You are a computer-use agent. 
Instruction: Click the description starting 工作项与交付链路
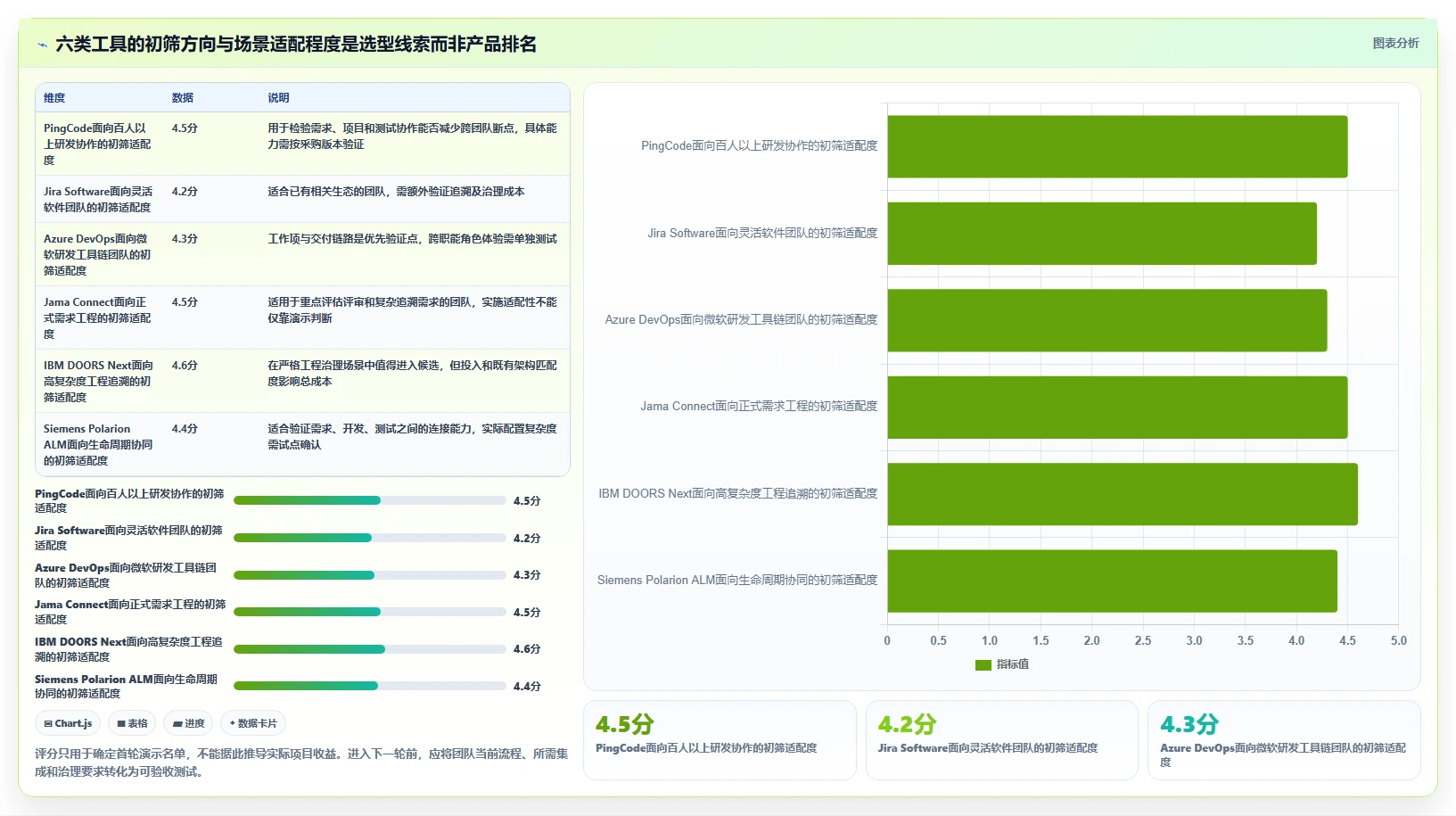[413, 239]
